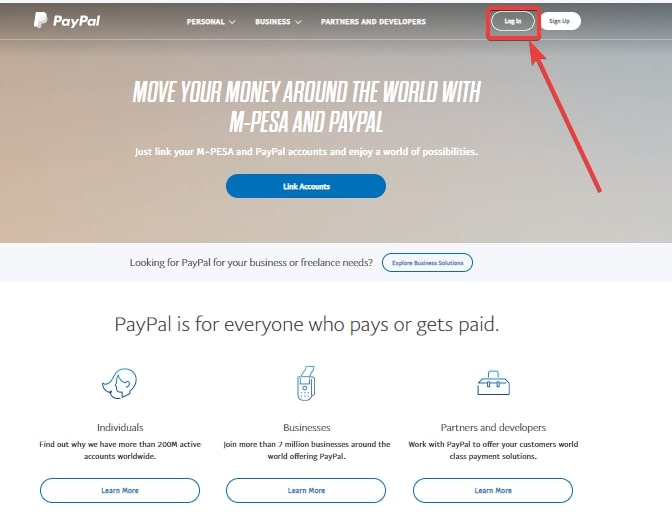Image resolution: width=672 pixels, height=528 pixels.
Task: Click the PayPal logo icon
Action: pos(40,20)
